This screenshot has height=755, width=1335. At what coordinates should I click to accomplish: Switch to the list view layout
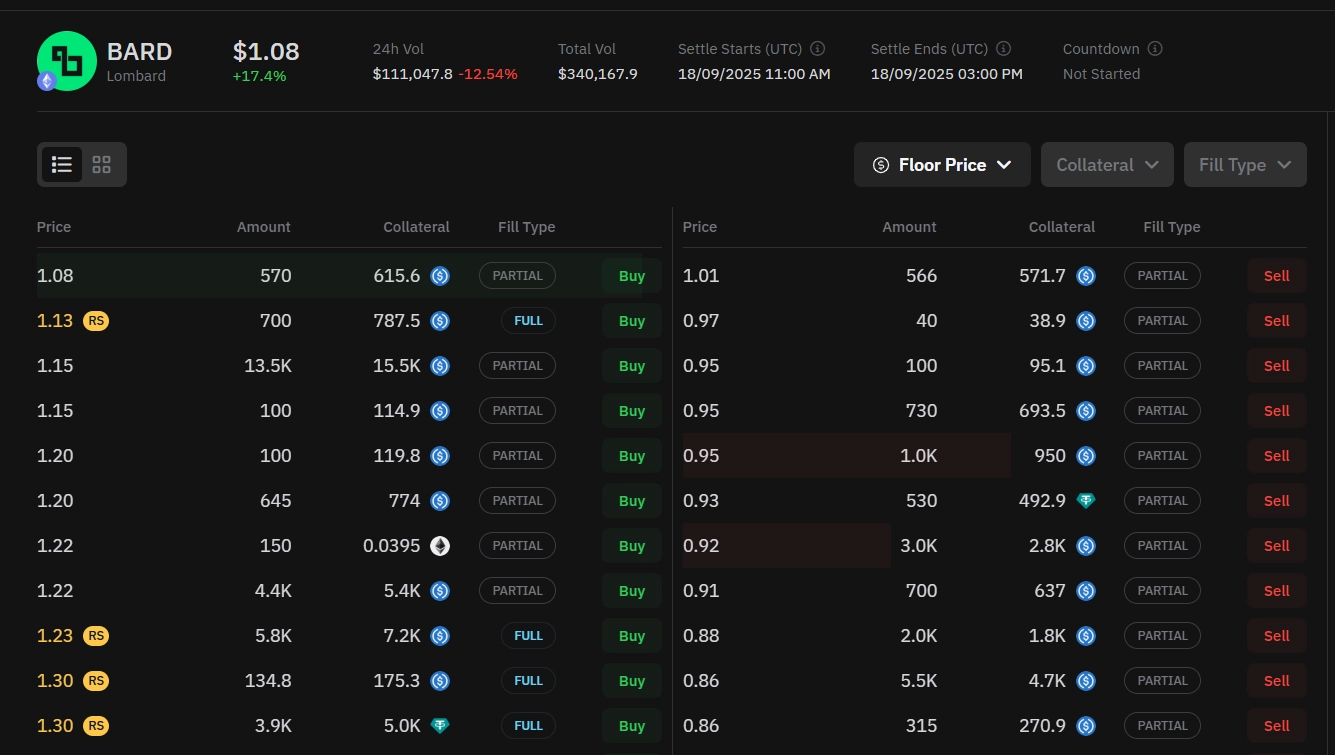pos(61,164)
